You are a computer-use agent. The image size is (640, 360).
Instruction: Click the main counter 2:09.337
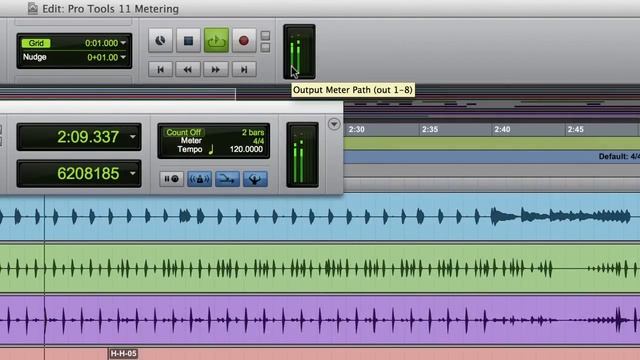[x=88, y=137]
